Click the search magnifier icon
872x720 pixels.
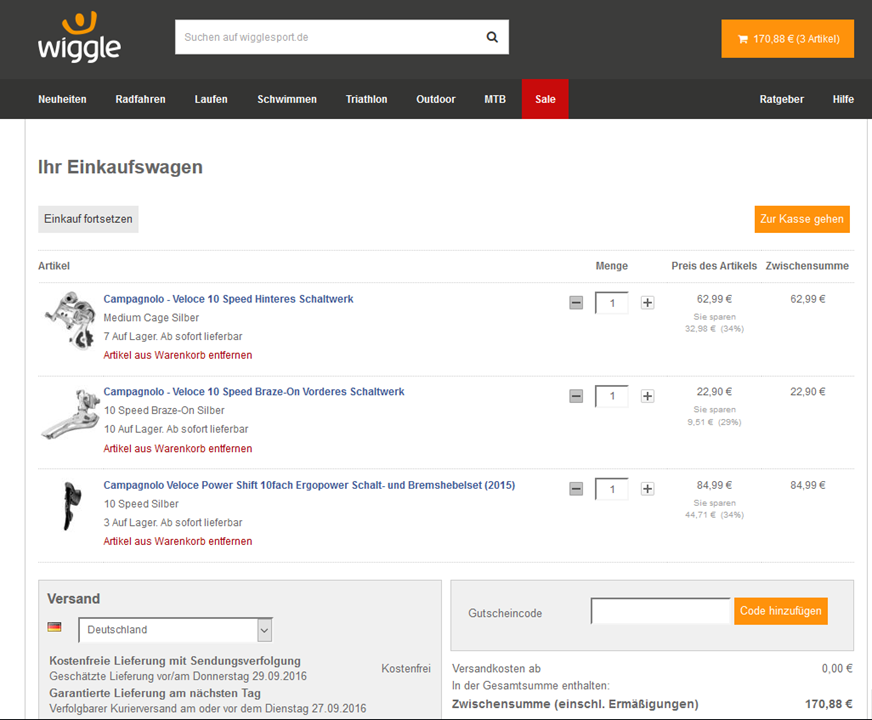pos(492,38)
